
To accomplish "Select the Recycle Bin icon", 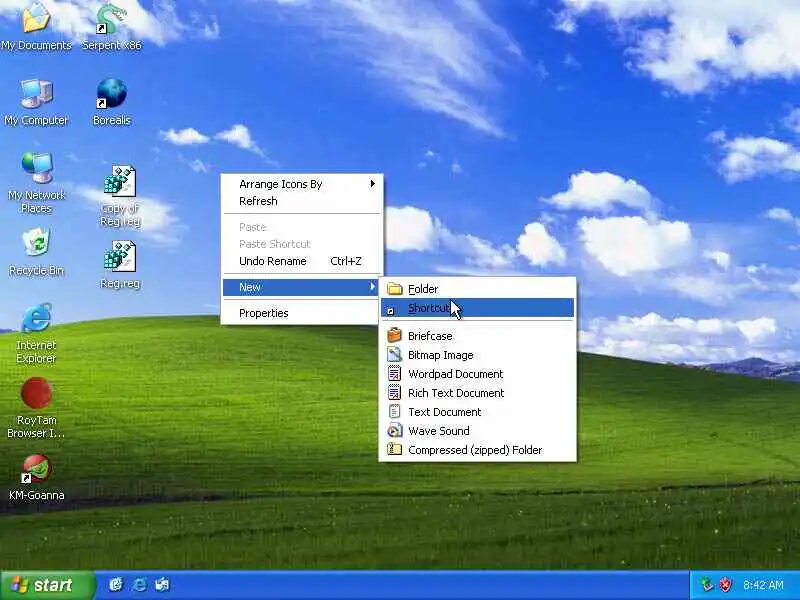I will point(36,242).
